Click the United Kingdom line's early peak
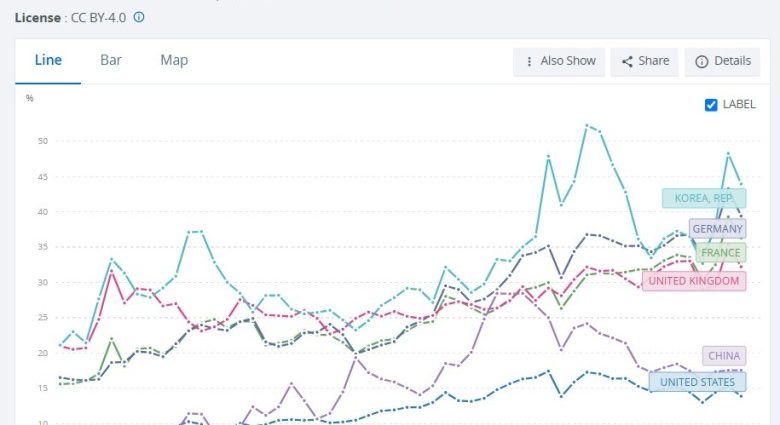 [112, 272]
